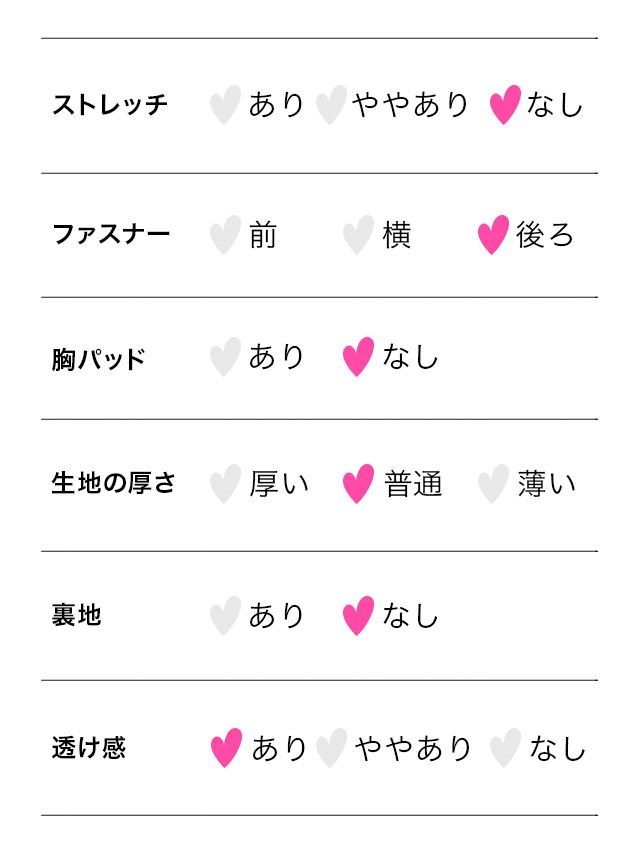The height and width of the screenshot is (854, 640).
Task: Pick the grey heart for 裏地 あり
Action: [x=226, y=615]
